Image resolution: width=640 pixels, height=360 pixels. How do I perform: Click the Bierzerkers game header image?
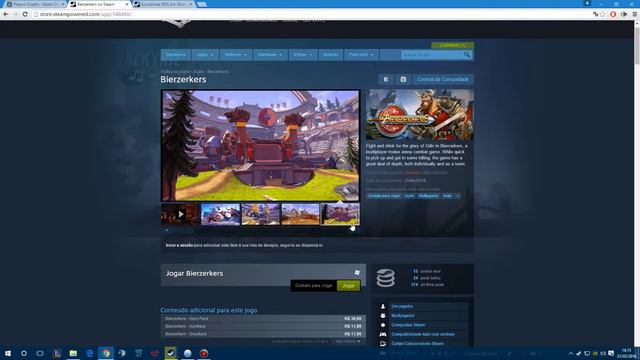(x=420, y=115)
